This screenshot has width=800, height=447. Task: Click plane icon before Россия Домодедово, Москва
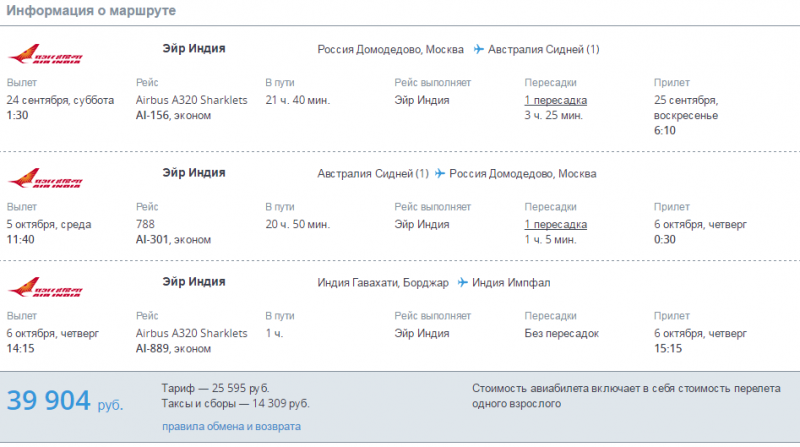pos(439,173)
